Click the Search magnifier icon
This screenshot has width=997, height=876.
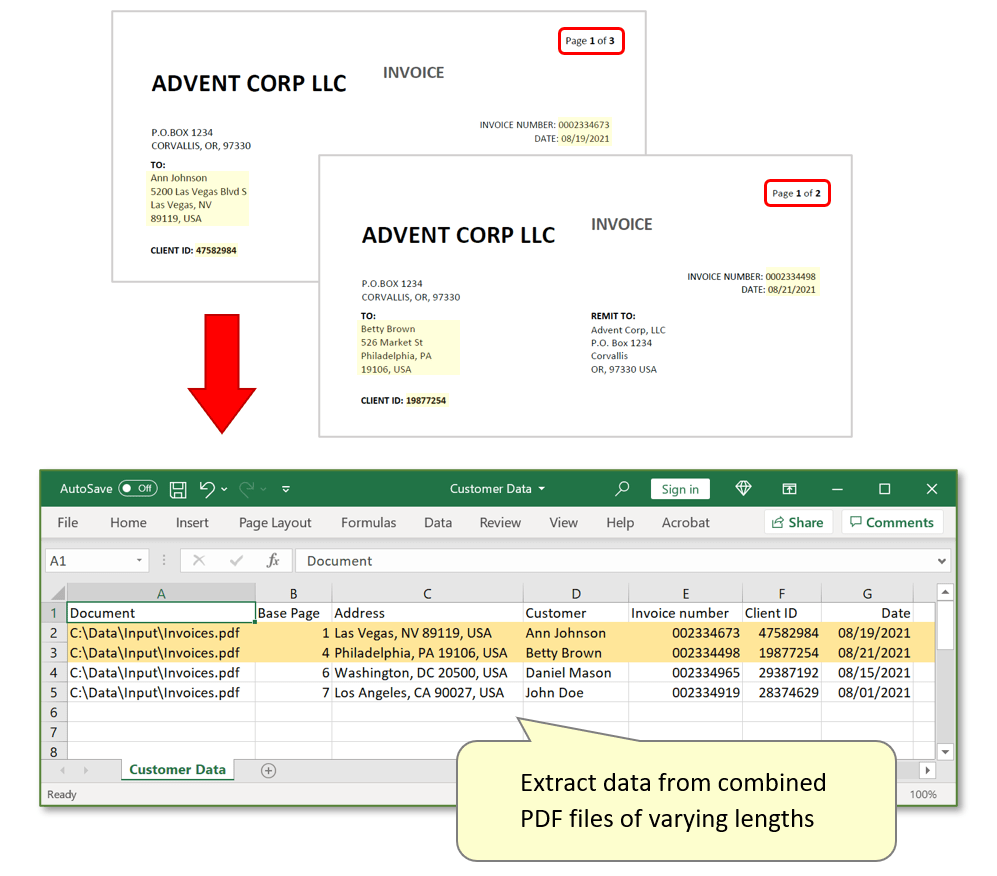pos(622,488)
